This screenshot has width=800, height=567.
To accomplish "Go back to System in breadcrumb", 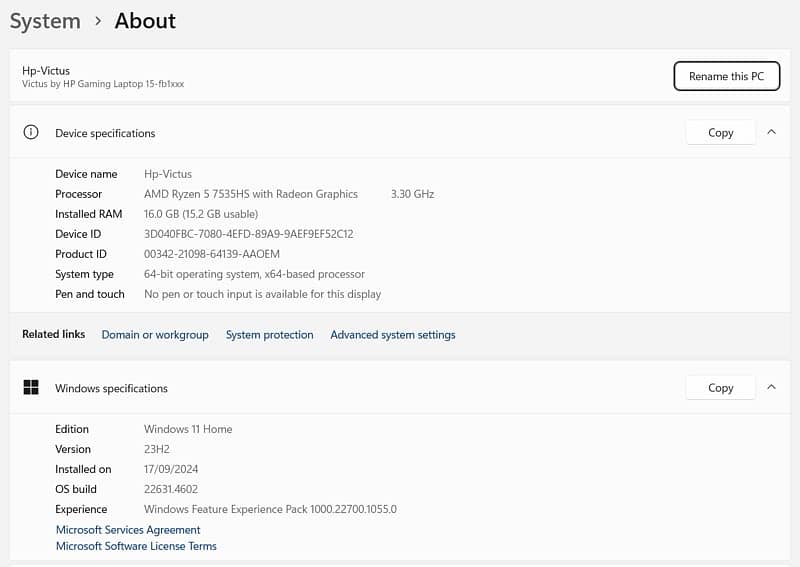I will click(x=45, y=21).
